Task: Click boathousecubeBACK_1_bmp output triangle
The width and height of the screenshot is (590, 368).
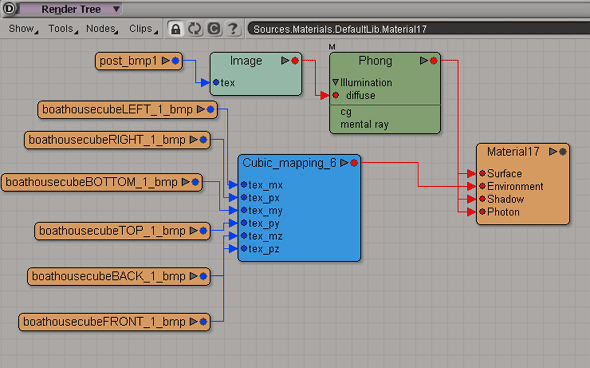Action: click(x=193, y=276)
